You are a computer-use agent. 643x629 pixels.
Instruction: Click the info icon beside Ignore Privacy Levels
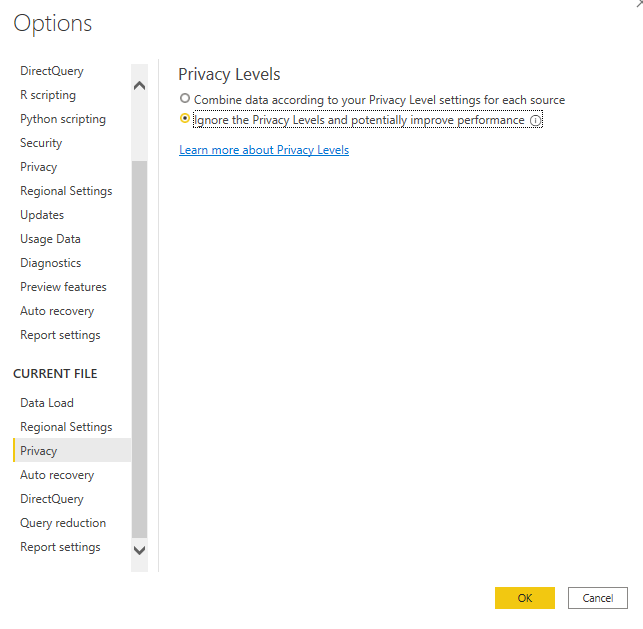pyautogui.click(x=535, y=121)
